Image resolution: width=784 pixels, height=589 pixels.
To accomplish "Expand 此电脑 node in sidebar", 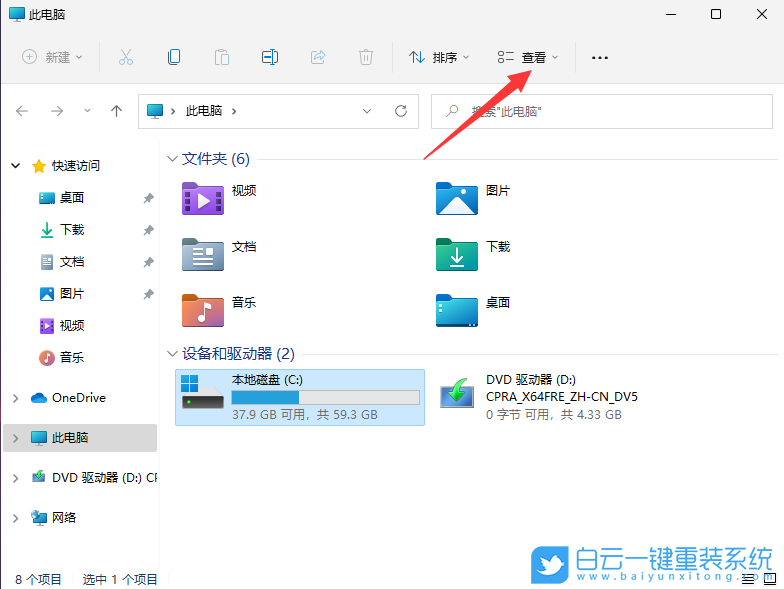I will [16, 438].
